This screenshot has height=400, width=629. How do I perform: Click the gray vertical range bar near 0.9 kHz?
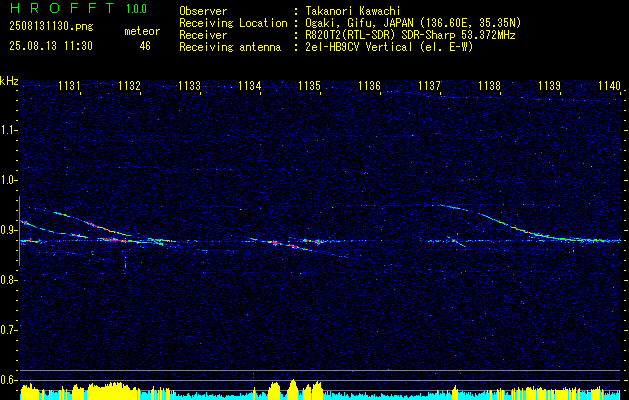point(19,231)
